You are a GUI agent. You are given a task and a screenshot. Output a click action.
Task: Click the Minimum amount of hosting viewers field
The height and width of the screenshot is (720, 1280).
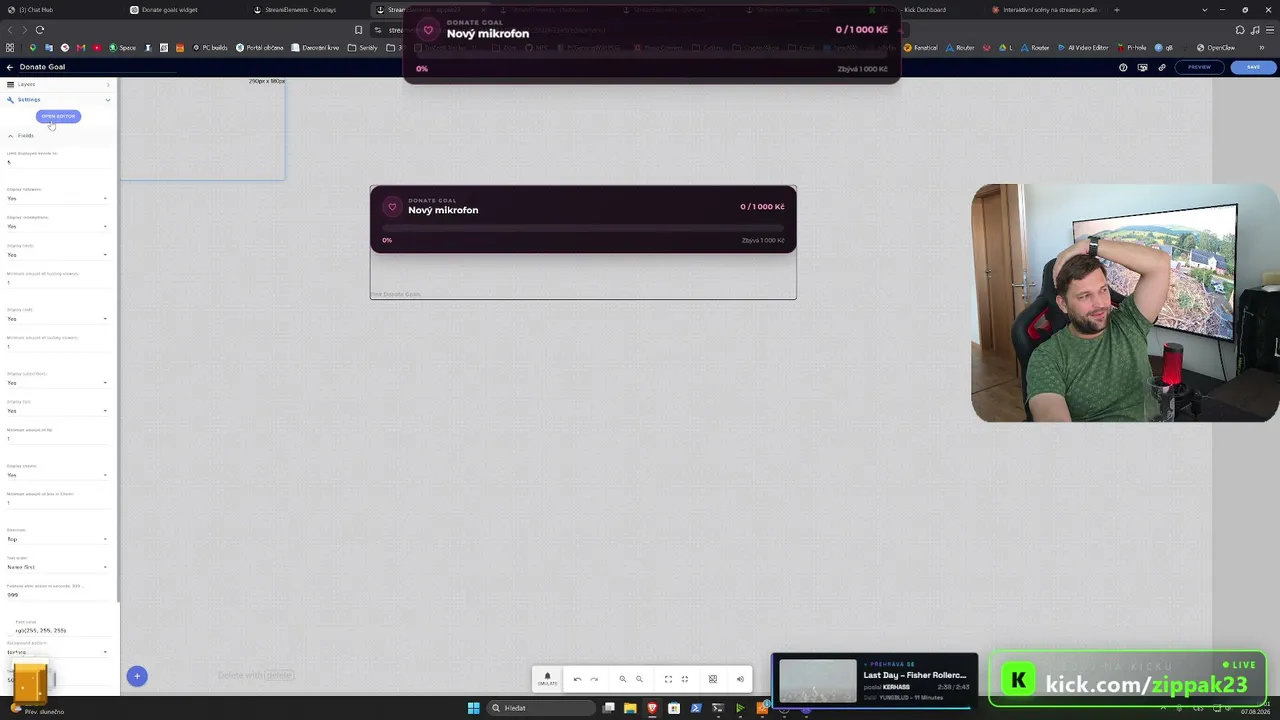click(57, 282)
